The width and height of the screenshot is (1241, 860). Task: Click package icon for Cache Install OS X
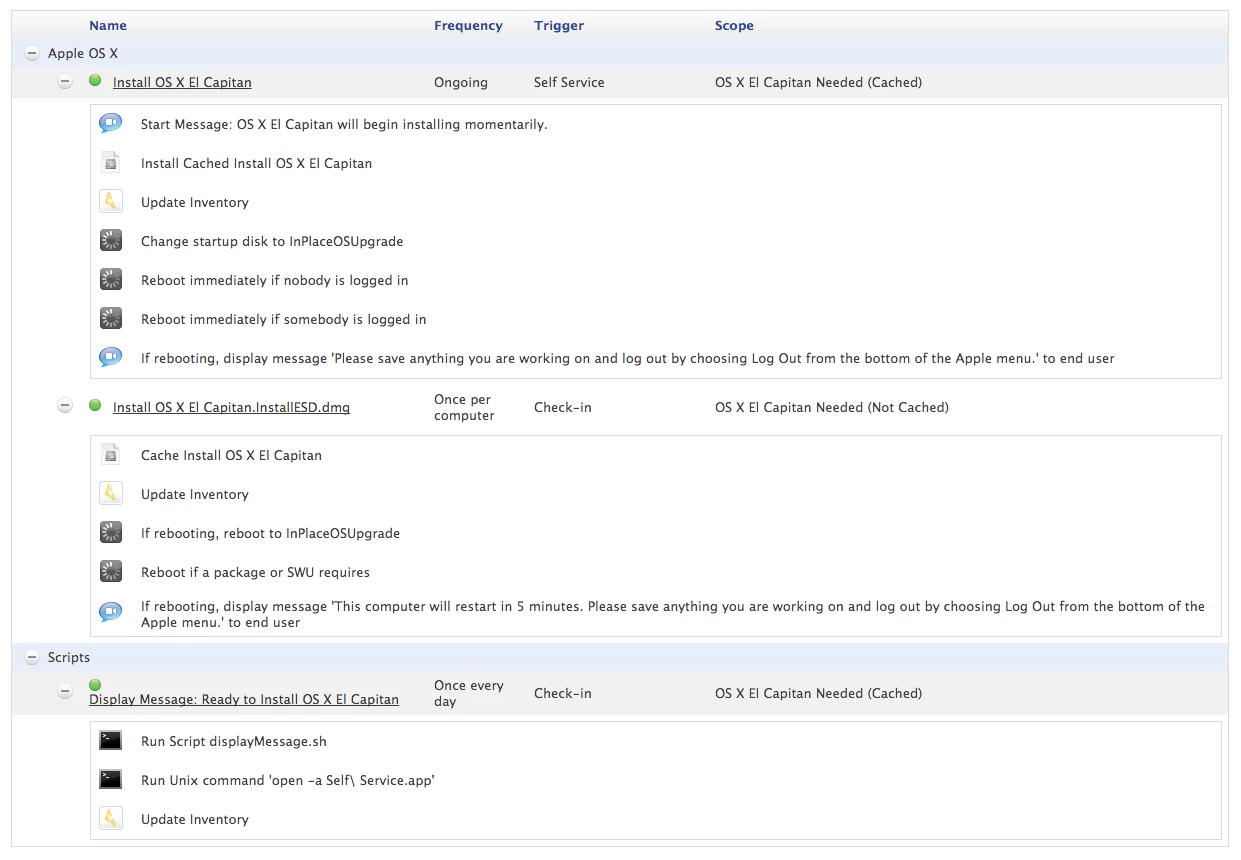point(110,455)
